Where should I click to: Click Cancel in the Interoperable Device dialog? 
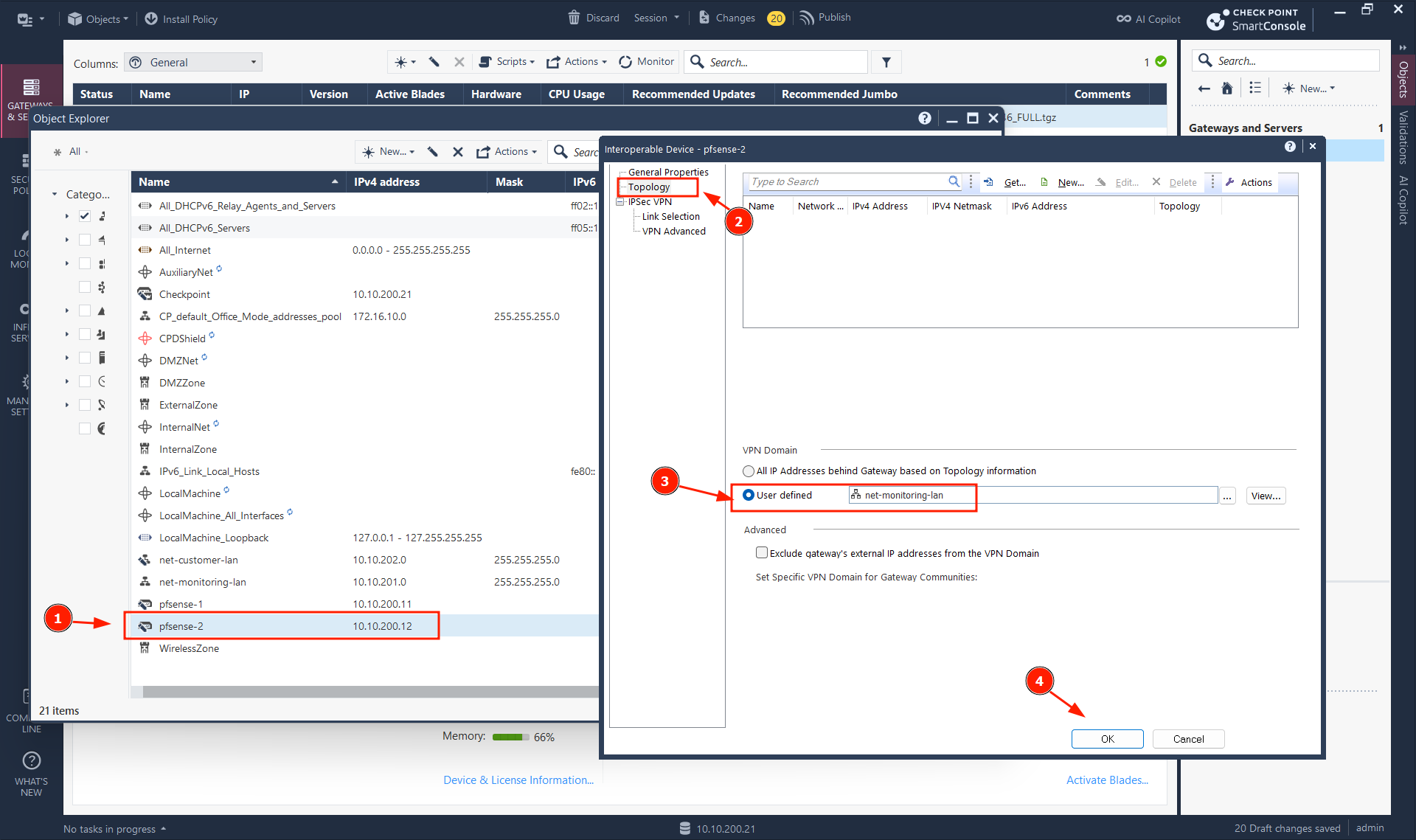[1189, 739]
